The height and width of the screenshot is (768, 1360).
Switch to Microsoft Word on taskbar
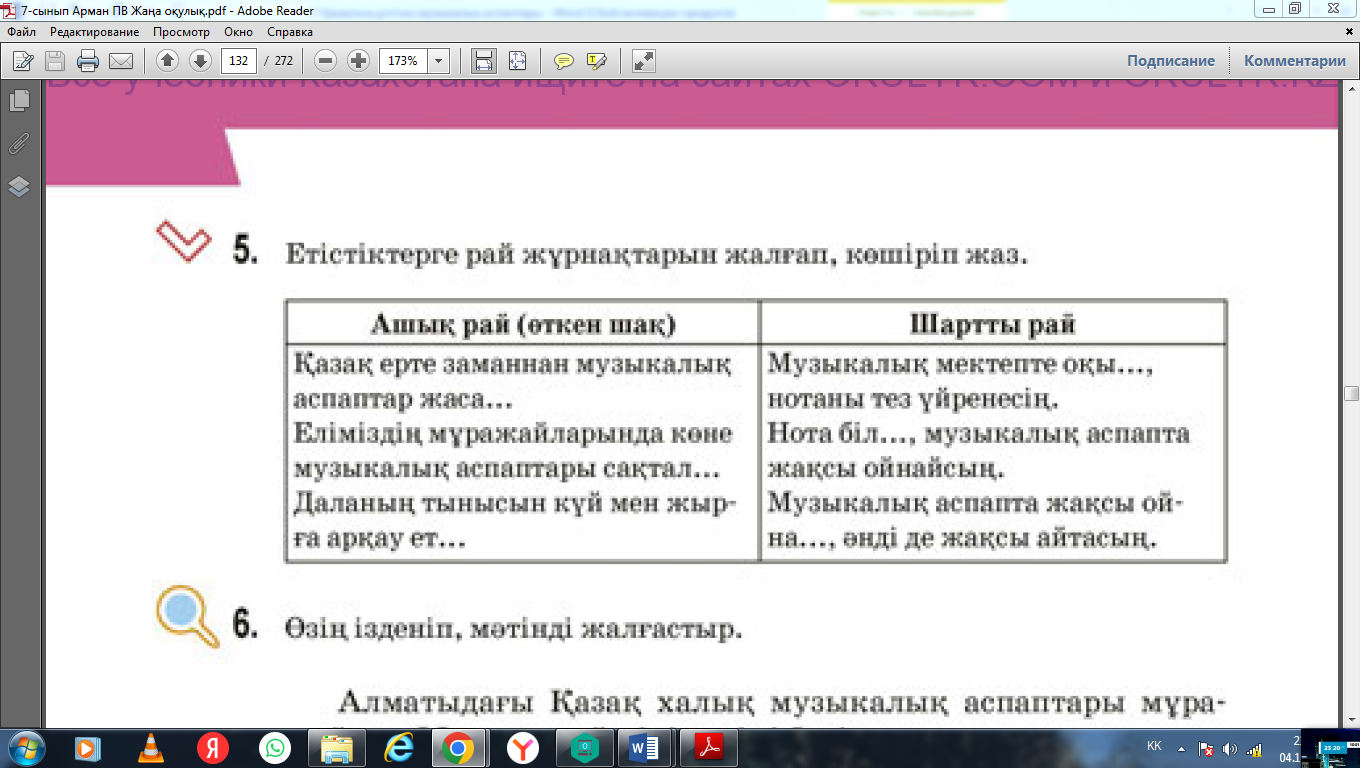(645, 748)
